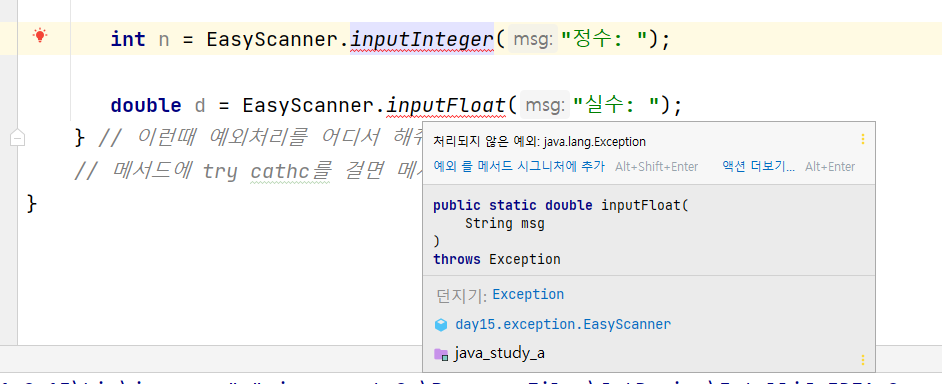Open '액션 더보기...' link in popup
Screen dimensions: 942x384
pos(758,166)
